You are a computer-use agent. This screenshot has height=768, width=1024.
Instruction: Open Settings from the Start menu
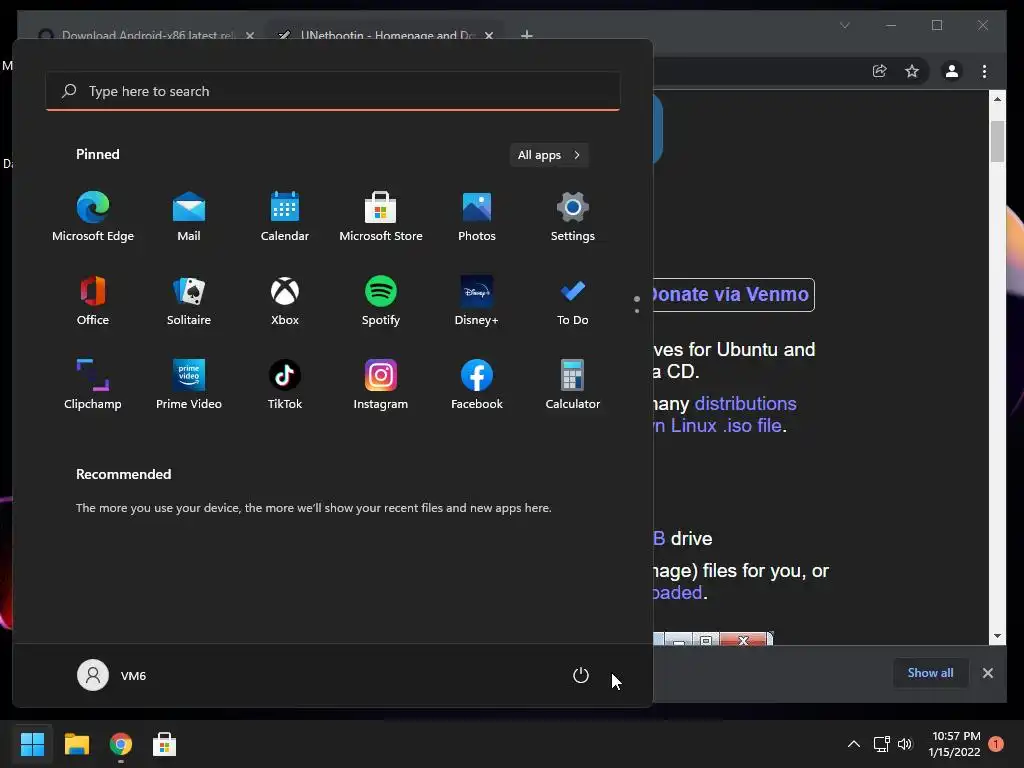click(x=573, y=217)
